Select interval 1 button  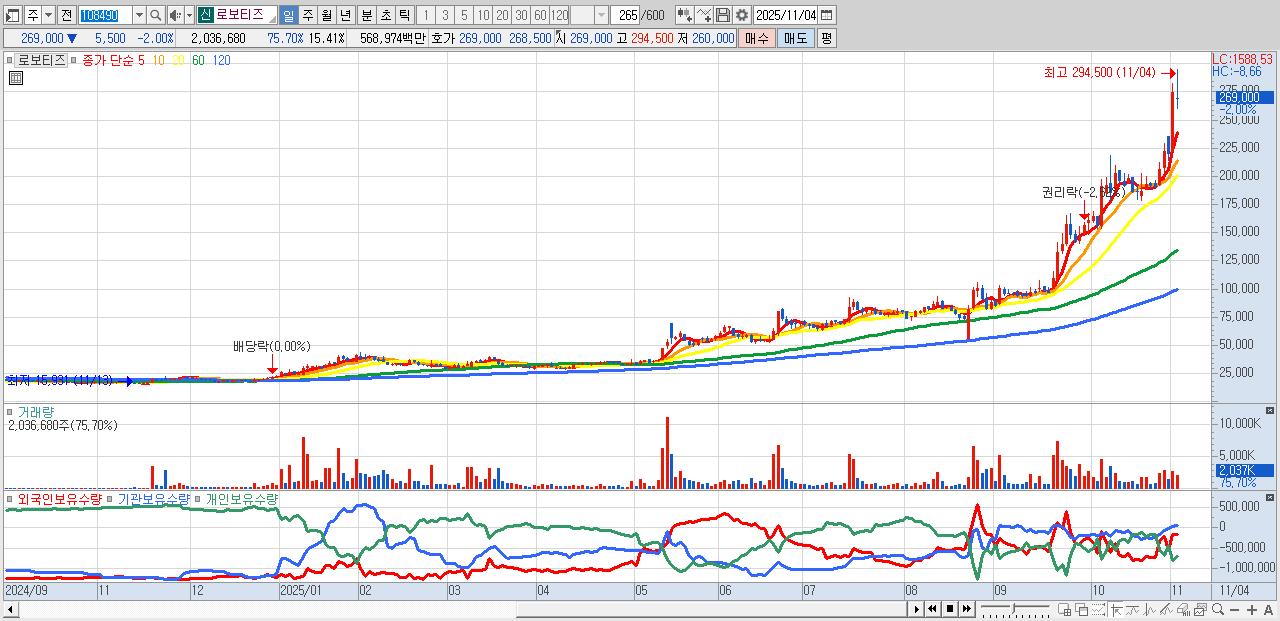[426, 15]
